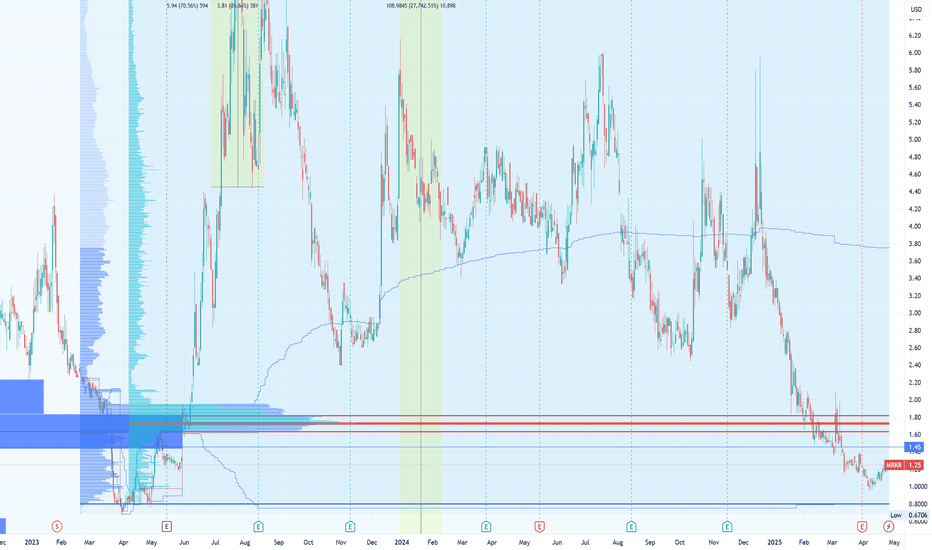932x550 pixels.
Task: Click the 3.81 (85.66%) measurement label
Action: 238,6
